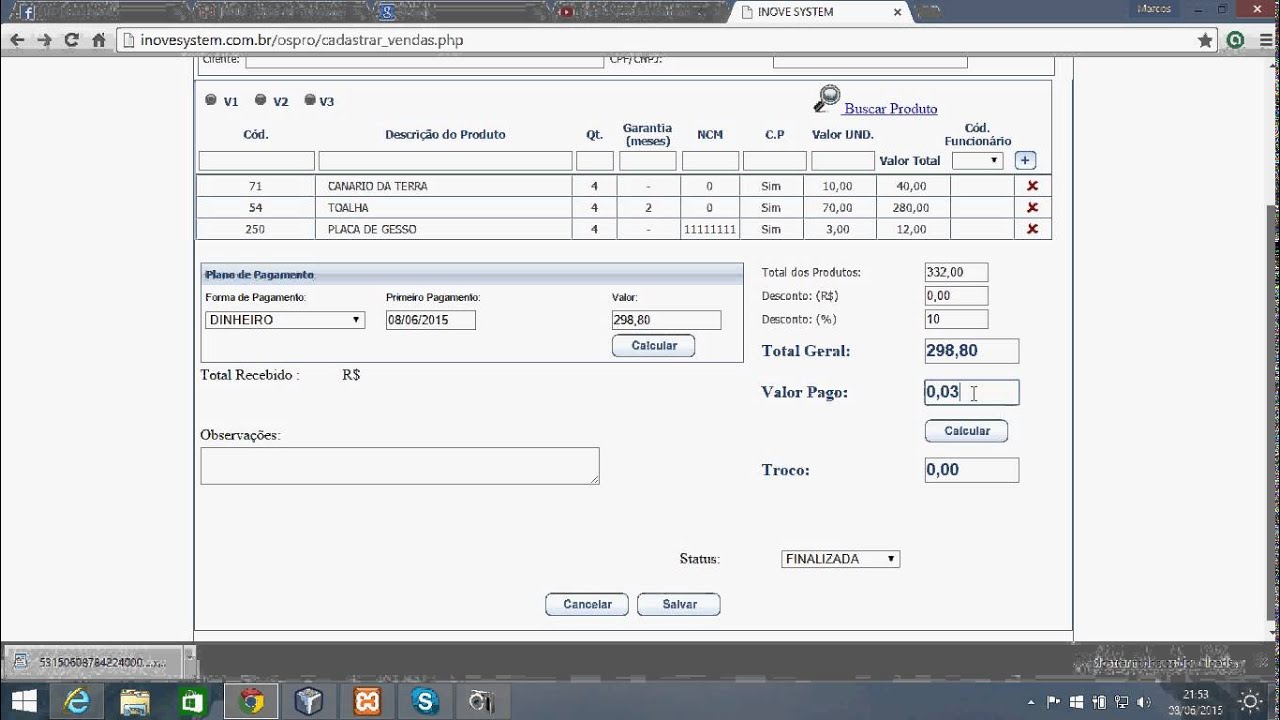Go back with the browser back arrow
Image resolution: width=1280 pixels, height=720 pixels.
coord(17,41)
